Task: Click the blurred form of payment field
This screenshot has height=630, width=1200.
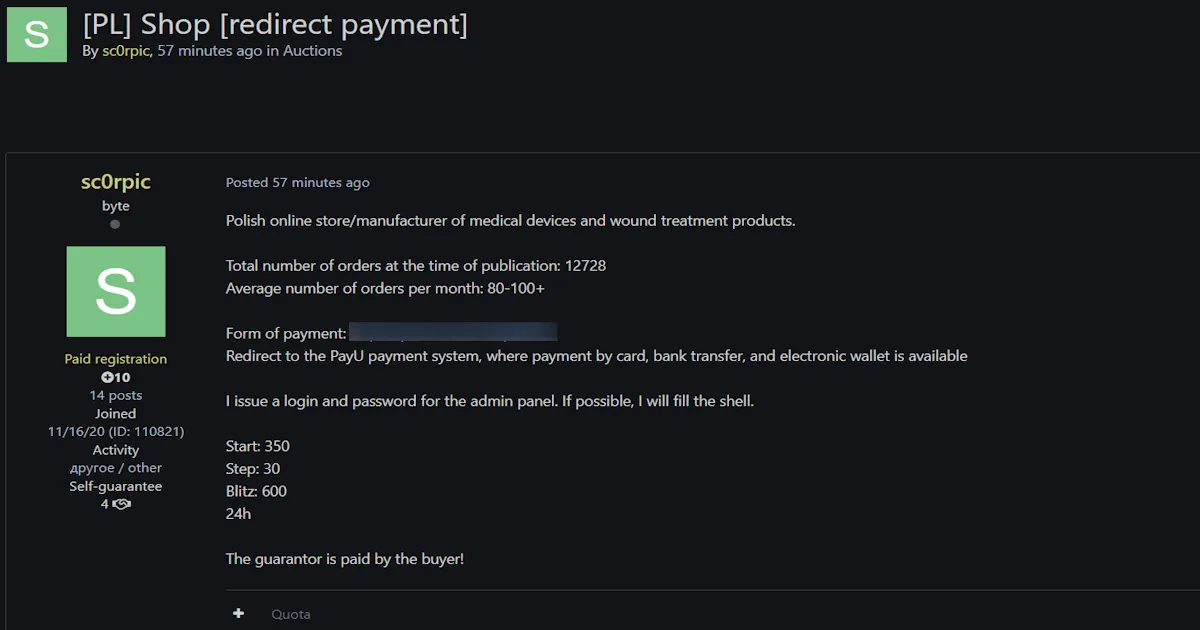Action: 452,333
